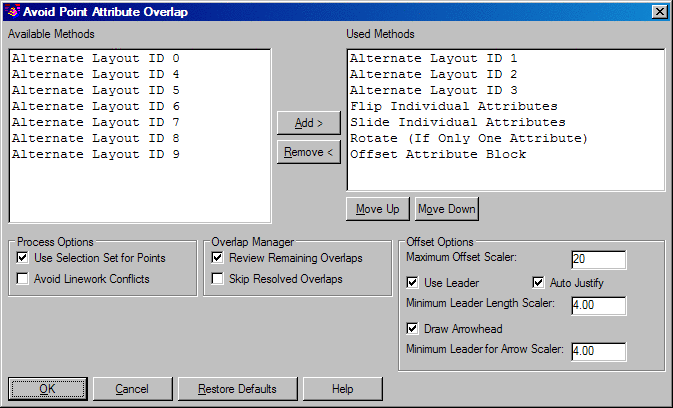
Task: Toggle the Draw Arrowhead checkbox
Action: tap(413, 328)
